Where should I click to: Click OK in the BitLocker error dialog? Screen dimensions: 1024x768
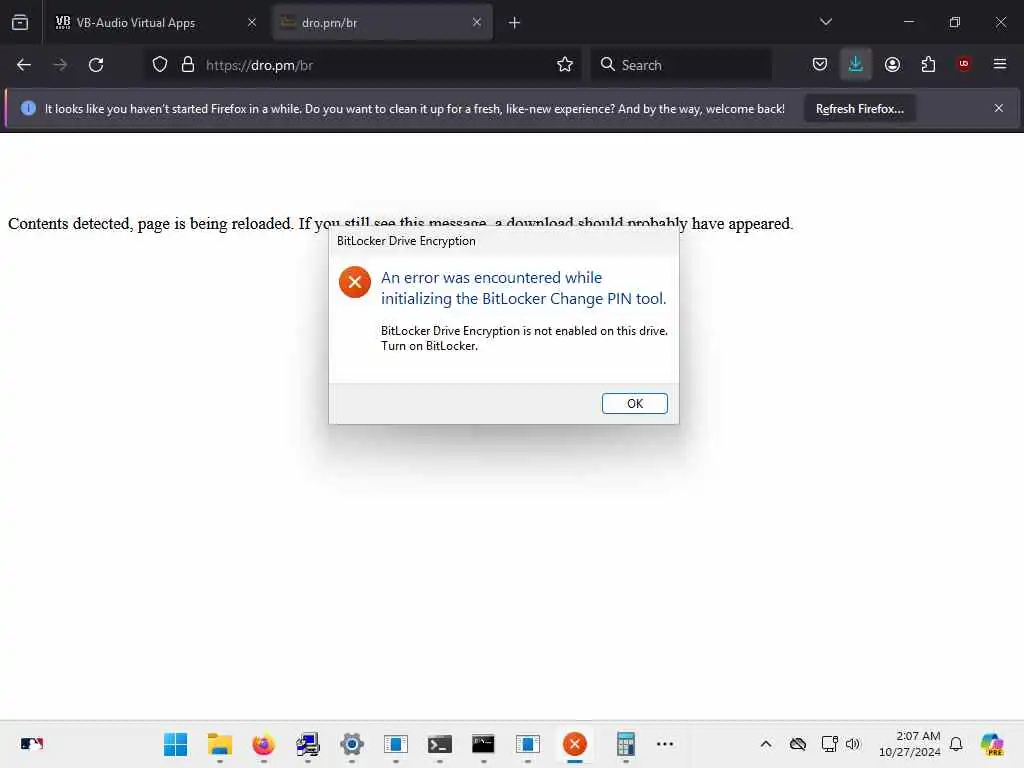coord(634,404)
